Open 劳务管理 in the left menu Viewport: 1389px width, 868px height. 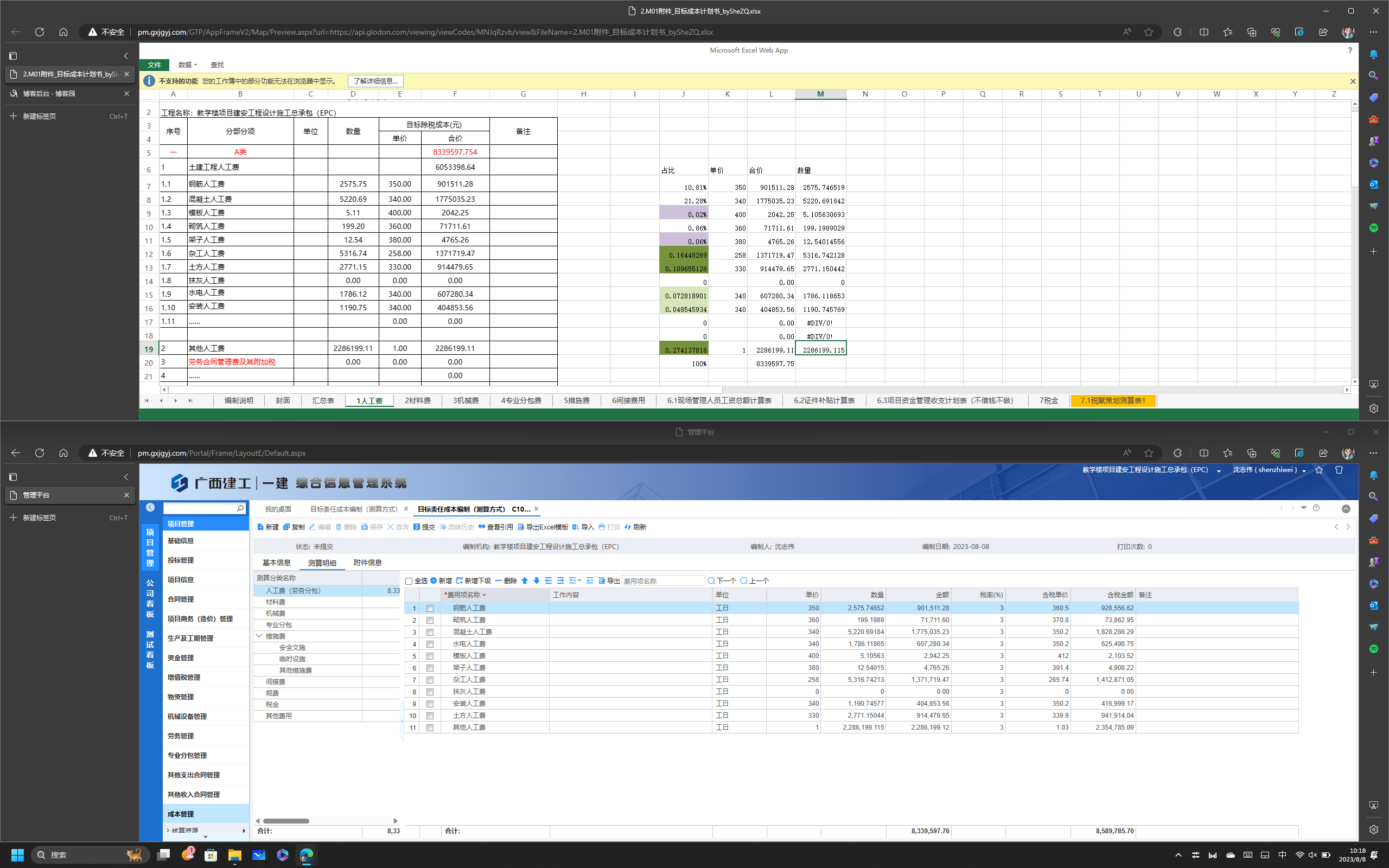[x=206, y=736]
